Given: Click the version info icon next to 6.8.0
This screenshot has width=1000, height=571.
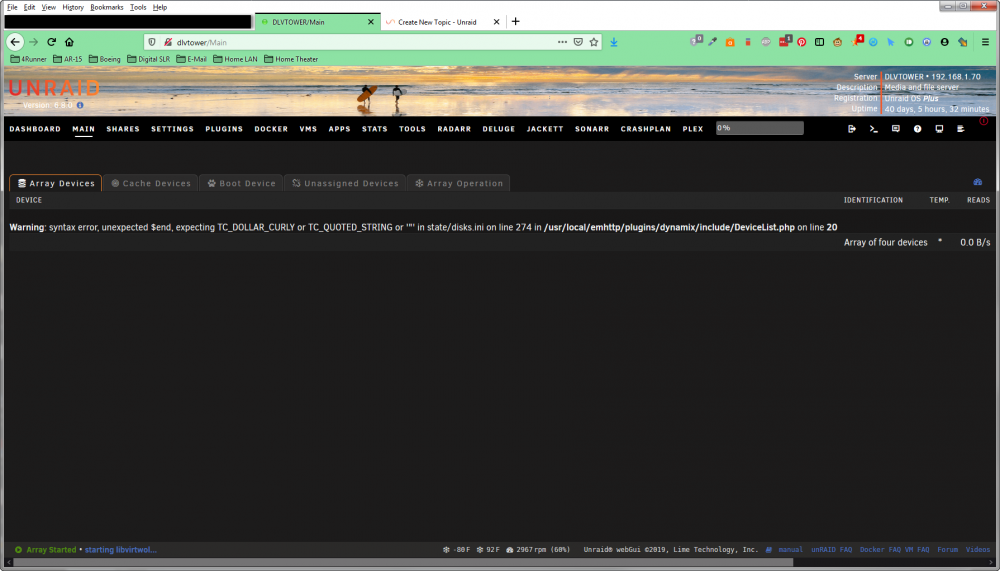Looking at the screenshot, I should pos(80,105).
